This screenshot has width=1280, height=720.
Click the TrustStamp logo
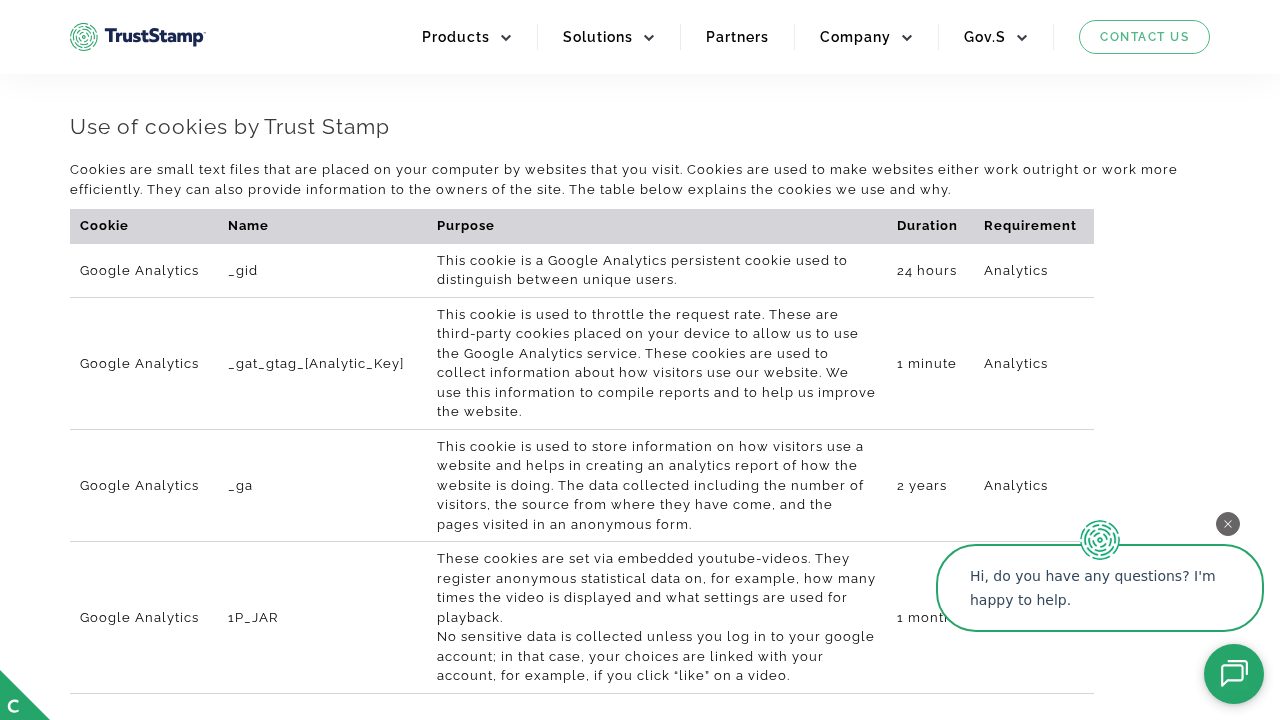point(137,36)
